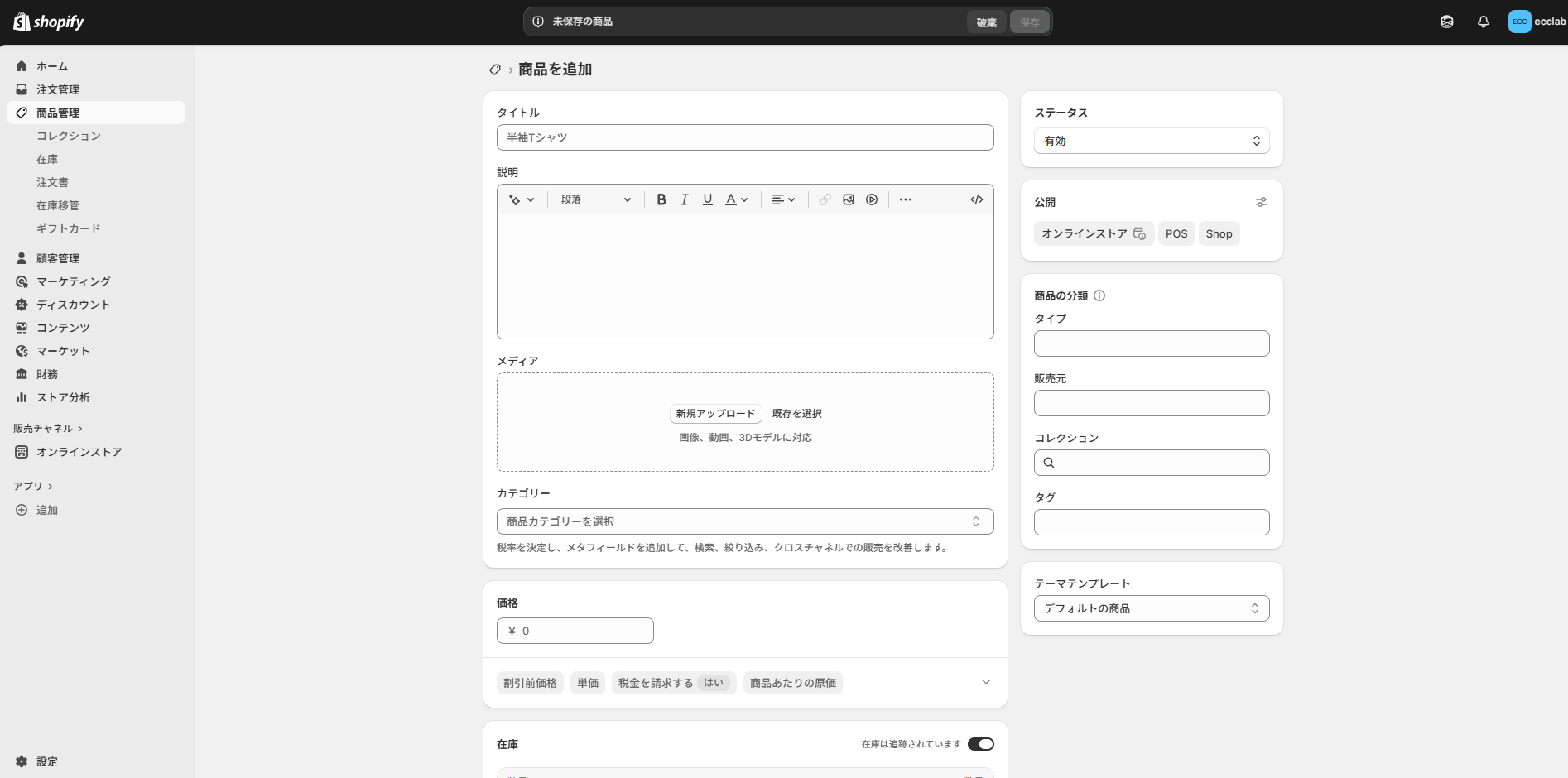This screenshot has height=778, width=1568.
Task: Click the Bold formatting icon
Action: pyautogui.click(x=661, y=199)
